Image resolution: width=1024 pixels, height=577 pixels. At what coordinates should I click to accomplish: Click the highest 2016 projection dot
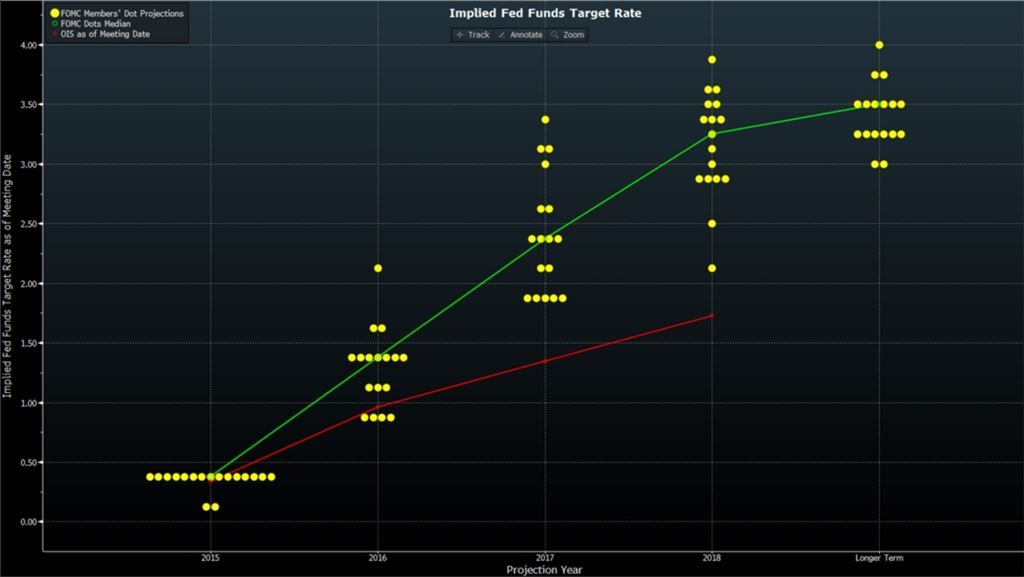point(377,268)
